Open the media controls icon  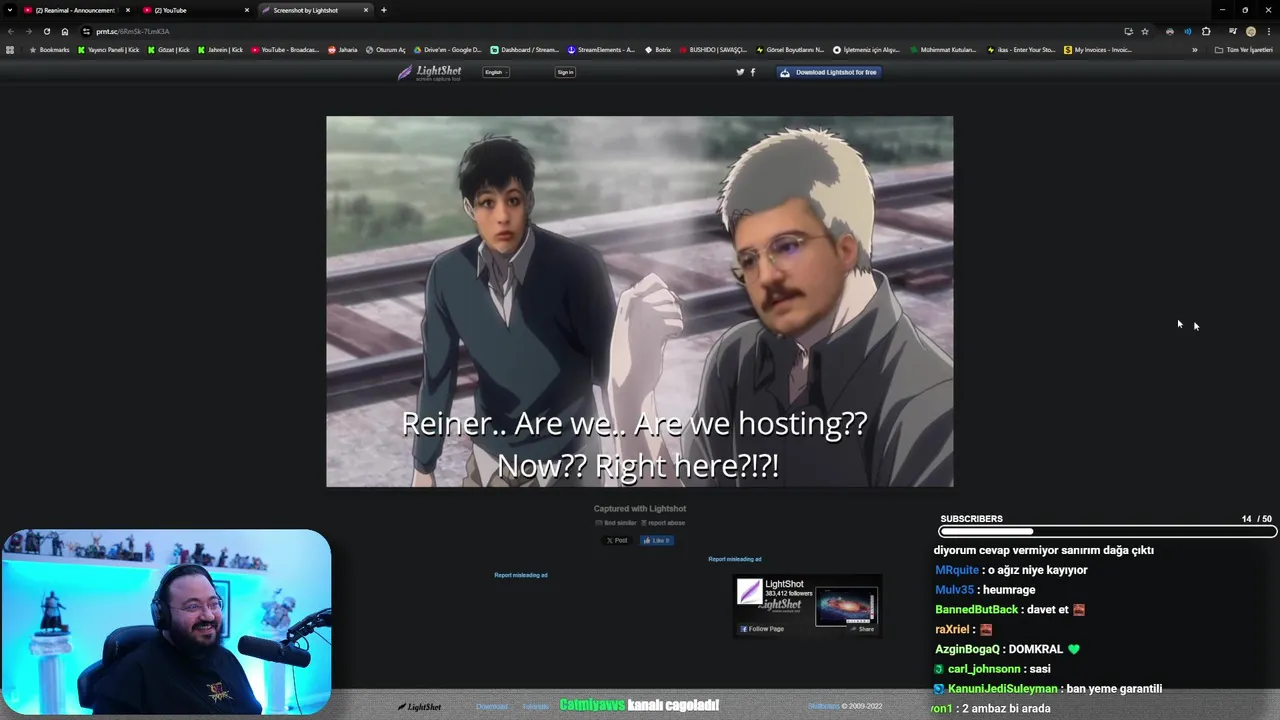pyautogui.click(x=1233, y=31)
